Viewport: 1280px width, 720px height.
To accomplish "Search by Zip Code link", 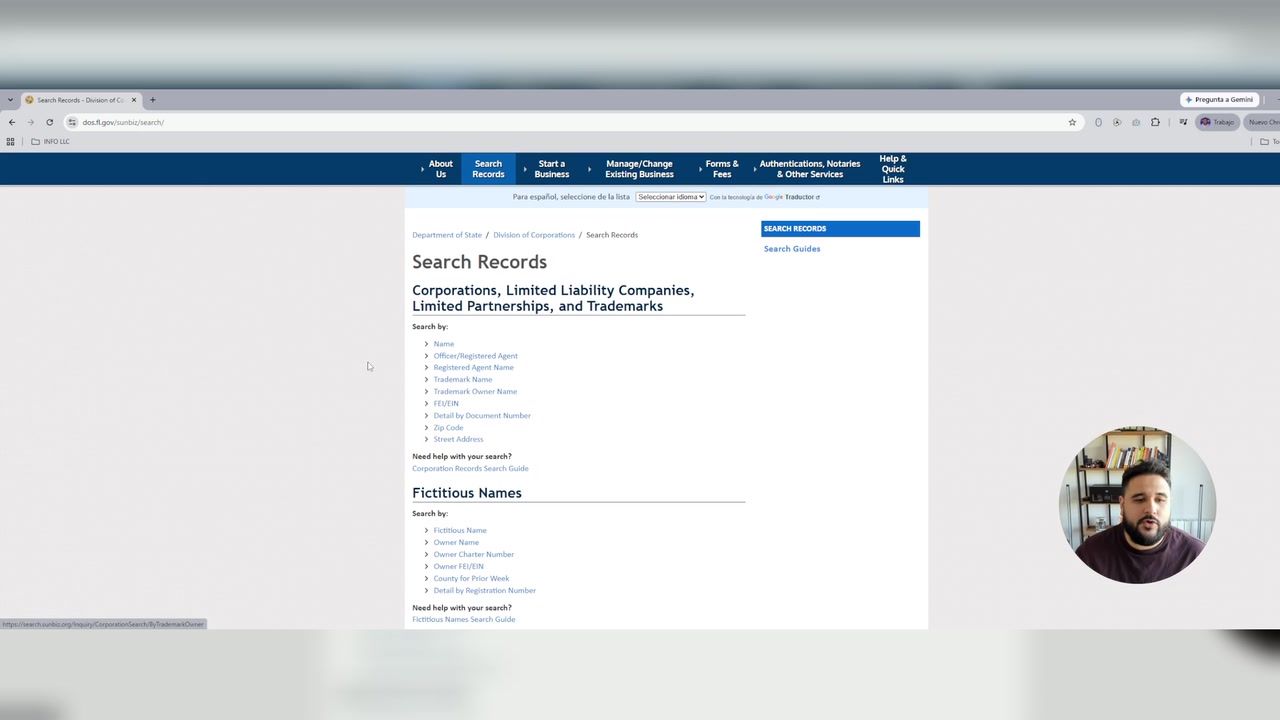I will 448,428.
